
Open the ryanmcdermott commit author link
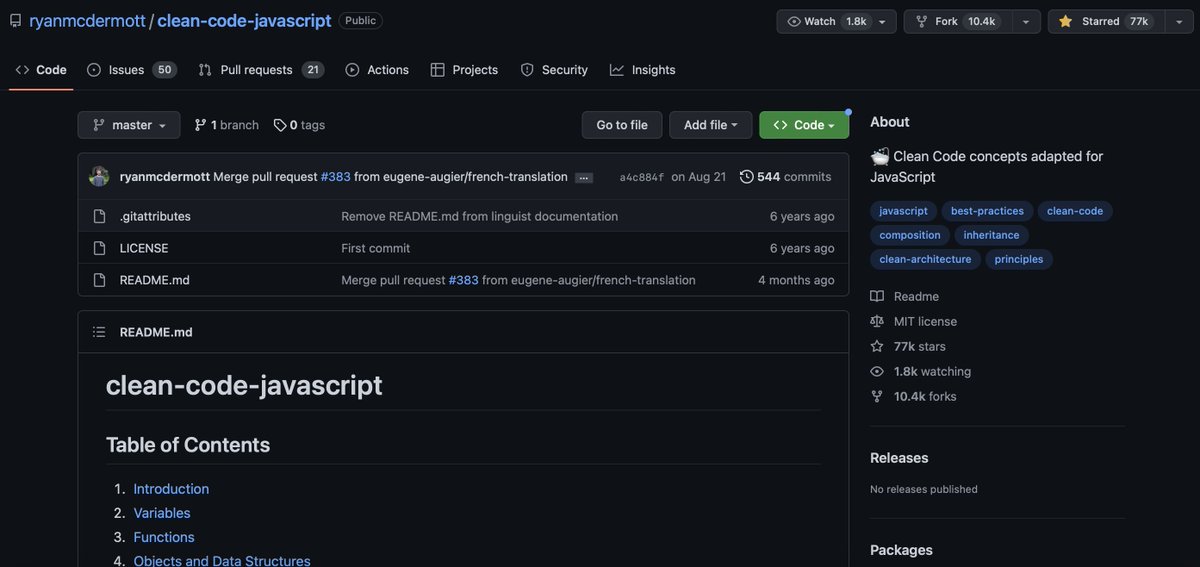click(x=165, y=177)
